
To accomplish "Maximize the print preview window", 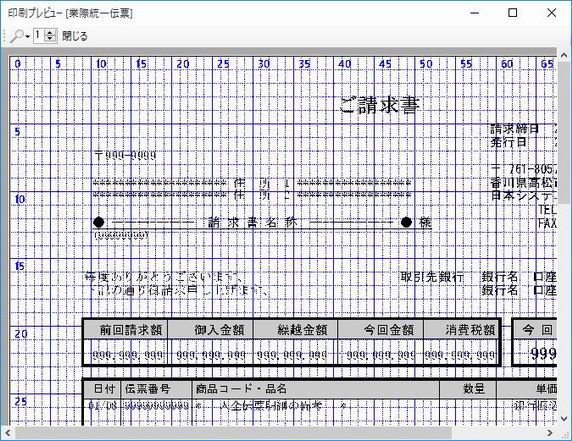I will pyautogui.click(x=513, y=13).
